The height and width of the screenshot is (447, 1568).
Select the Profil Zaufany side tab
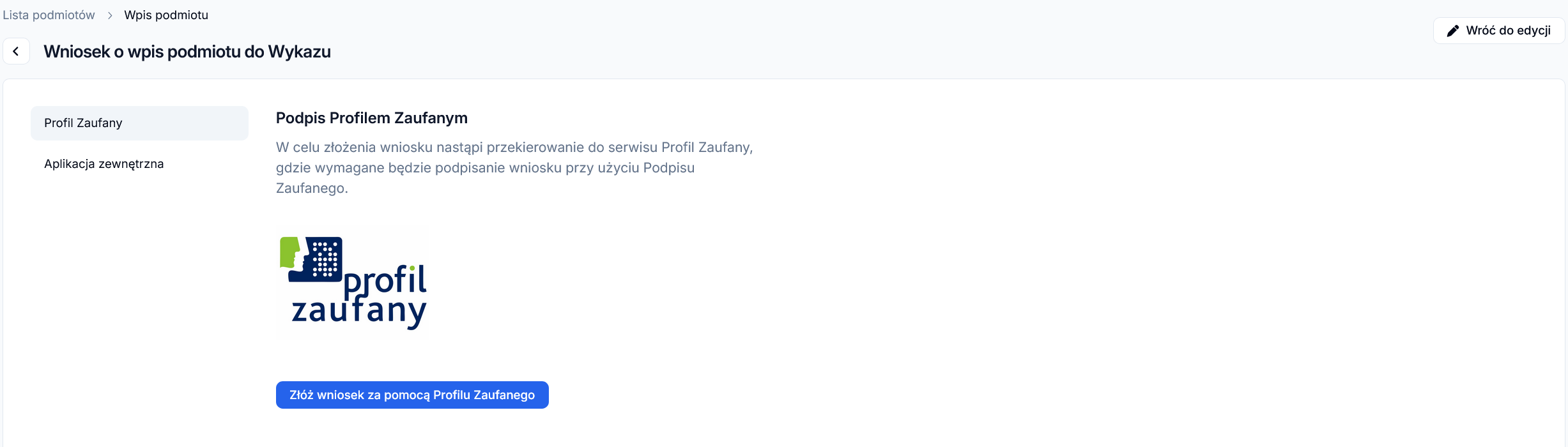click(x=139, y=123)
